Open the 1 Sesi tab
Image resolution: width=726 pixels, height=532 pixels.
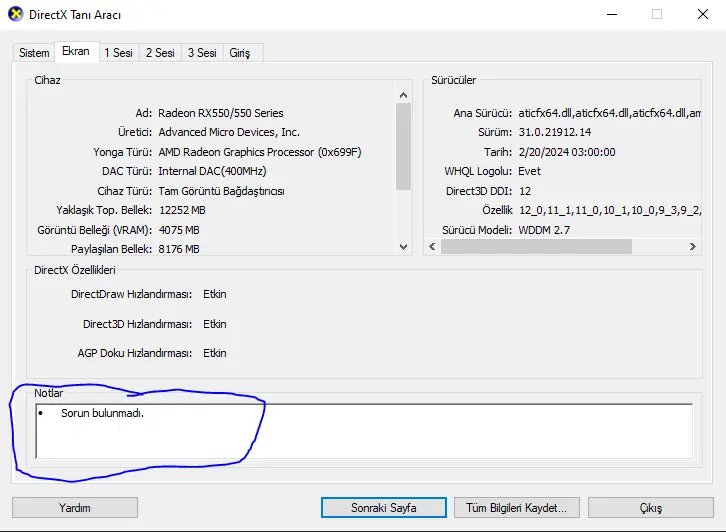(119, 53)
